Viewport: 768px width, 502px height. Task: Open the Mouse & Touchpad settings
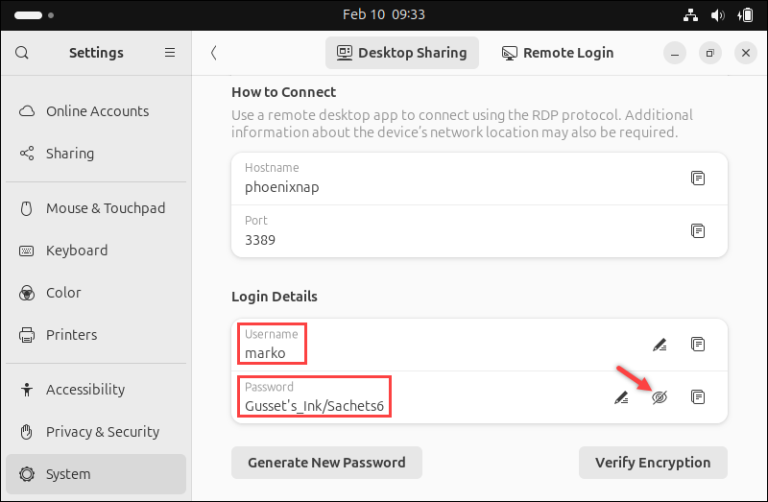[105, 208]
